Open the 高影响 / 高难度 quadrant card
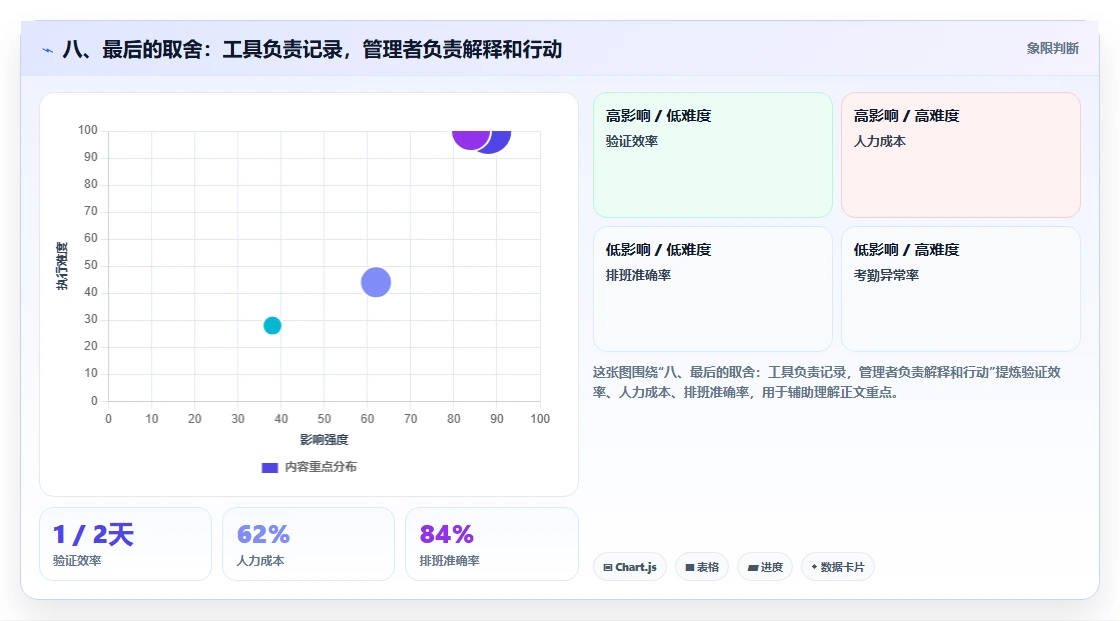 (961, 155)
